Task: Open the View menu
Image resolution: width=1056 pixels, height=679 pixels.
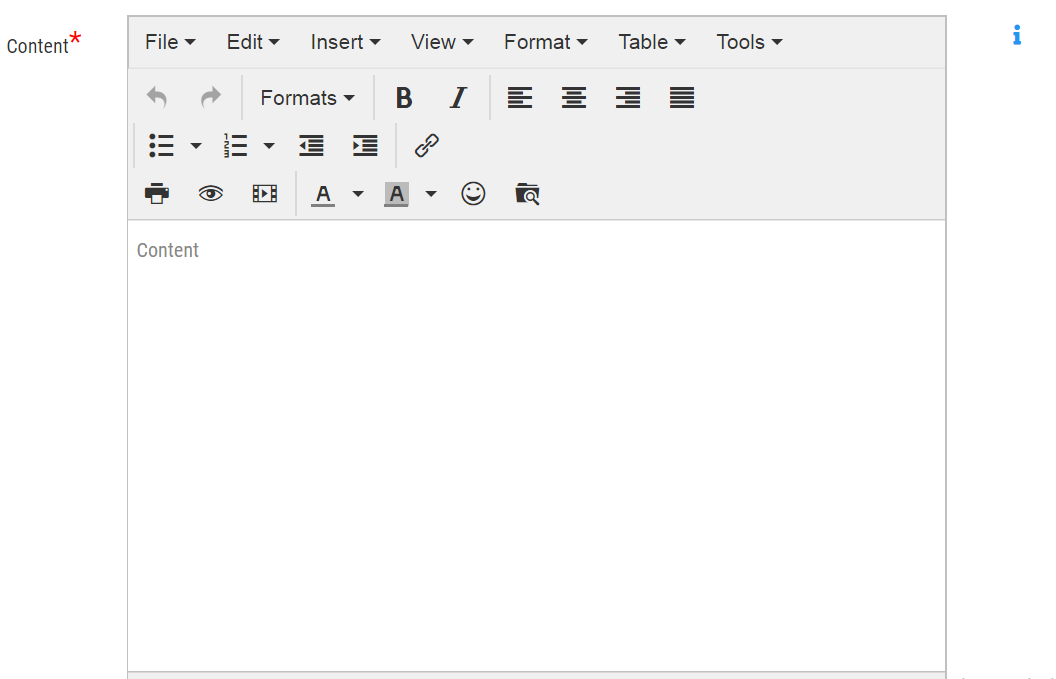Action: pyautogui.click(x=442, y=42)
